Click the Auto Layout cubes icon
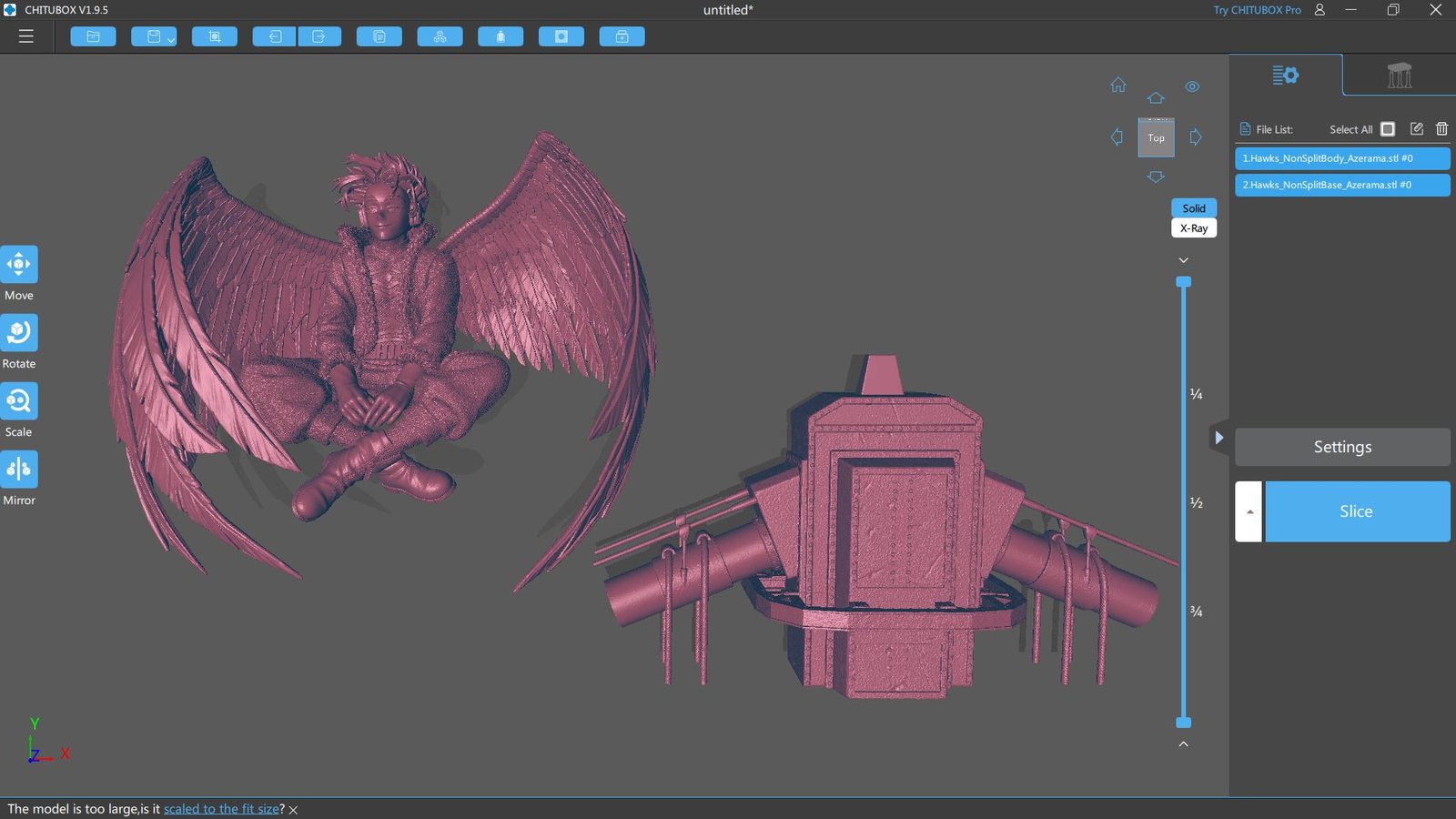 pos(440,36)
